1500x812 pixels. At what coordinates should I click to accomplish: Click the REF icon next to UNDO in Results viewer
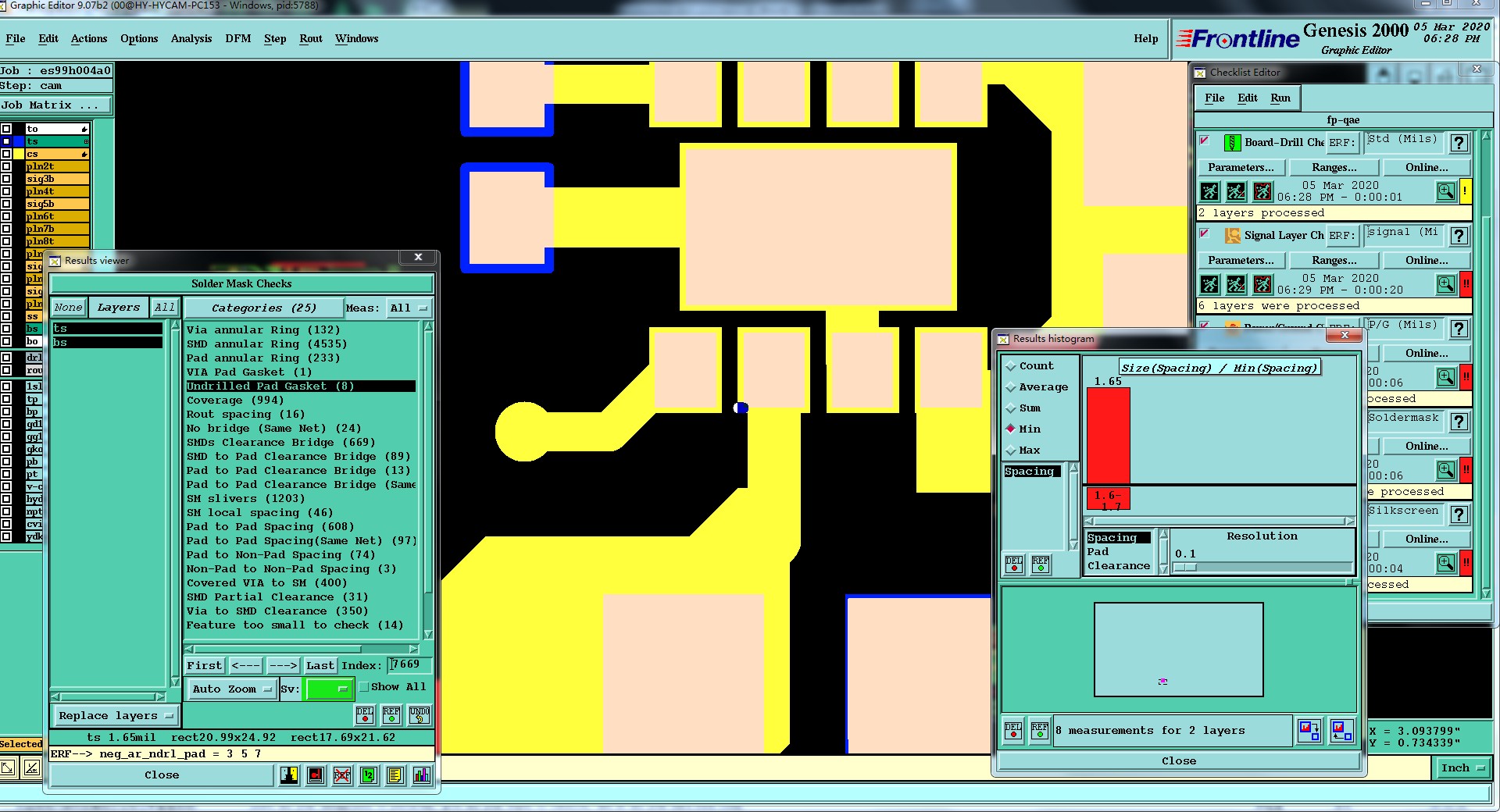(x=391, y=714)
